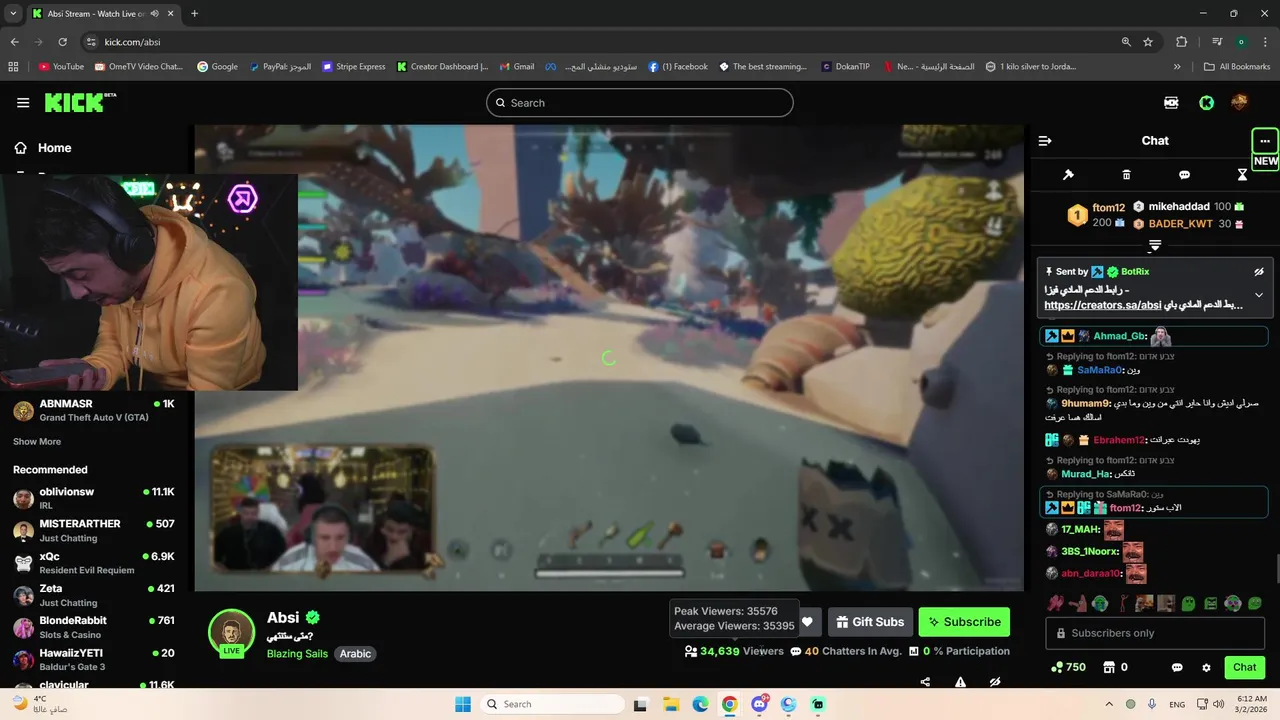
Task: Click the Home icon in sidebar
Action: pyautogui.click(x=20, y=148)
